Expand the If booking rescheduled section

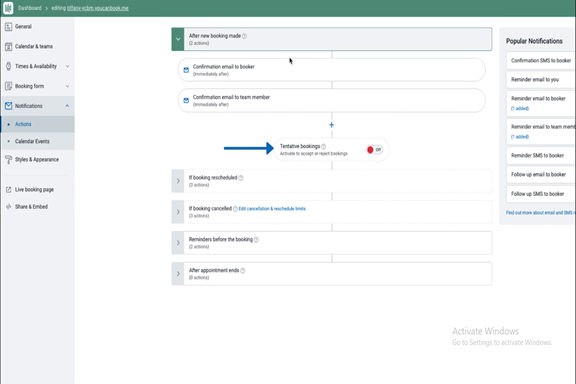[x=178, y=181]
